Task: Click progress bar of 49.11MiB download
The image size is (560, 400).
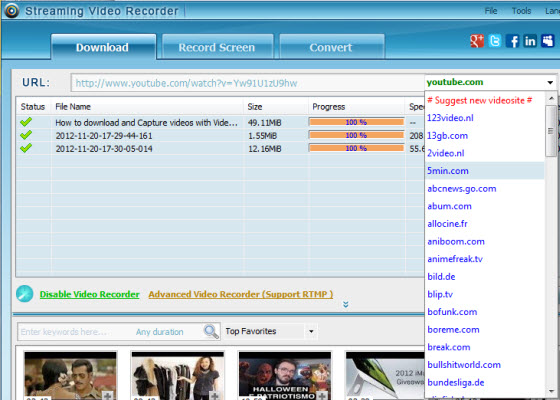Action: (x=356, y=122)
